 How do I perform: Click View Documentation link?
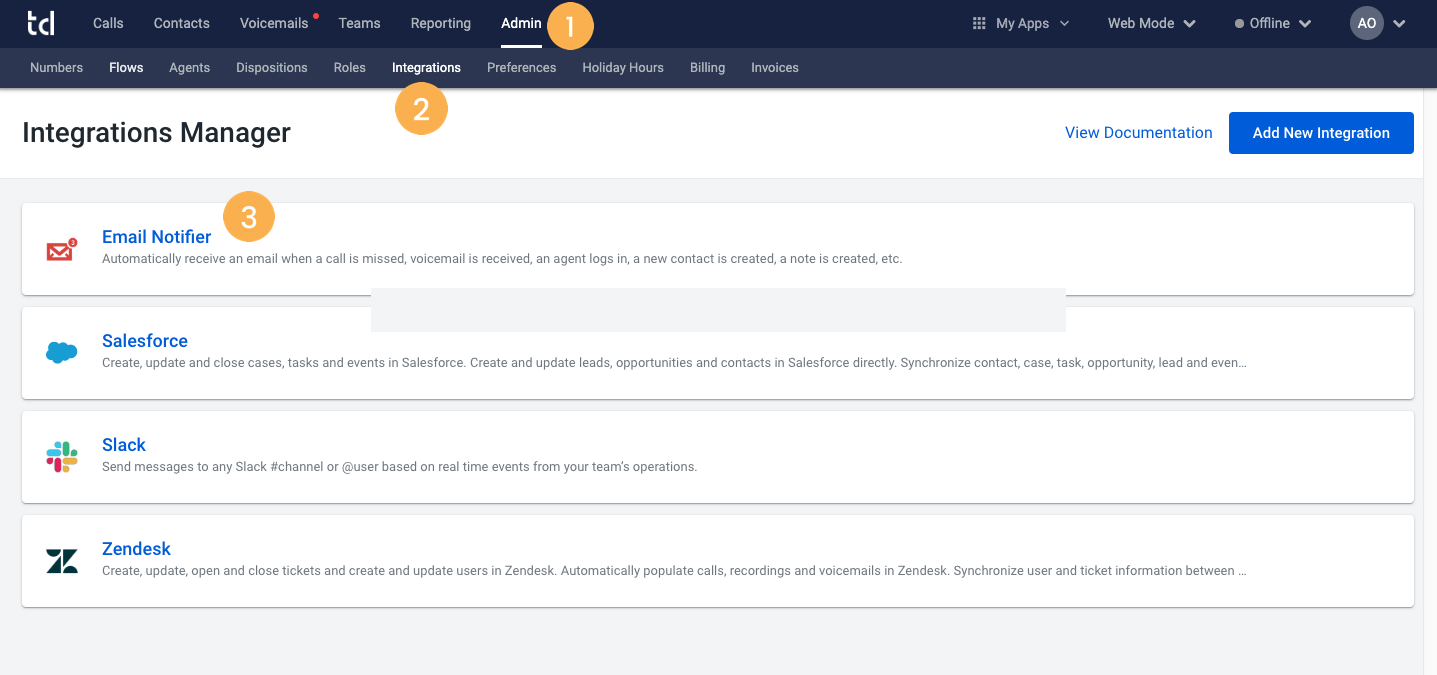(x=1139, y=132)
